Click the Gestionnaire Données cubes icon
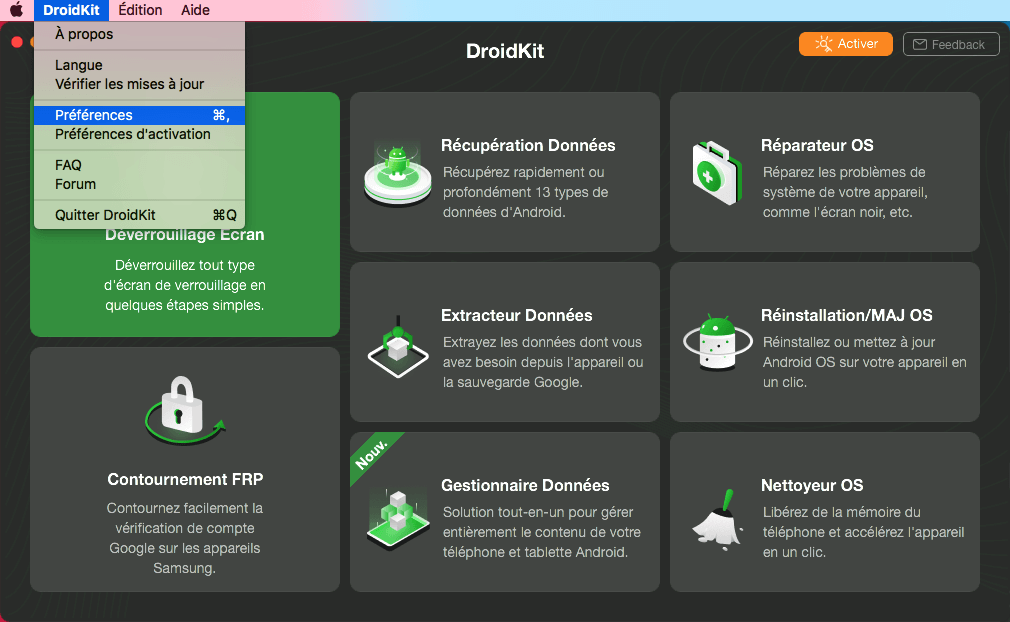This screenshot has height=622, width=1010. [398, 519]
